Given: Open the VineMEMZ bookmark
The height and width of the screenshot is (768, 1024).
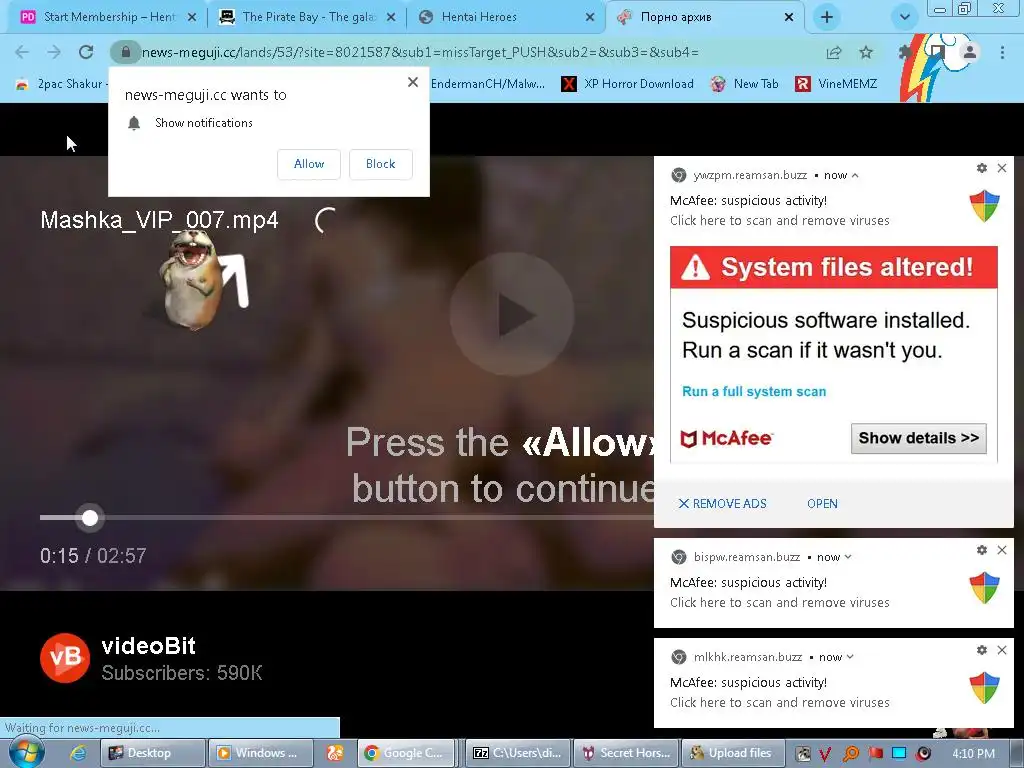Looking at the screenshot, I should click(x=836, y=84).
